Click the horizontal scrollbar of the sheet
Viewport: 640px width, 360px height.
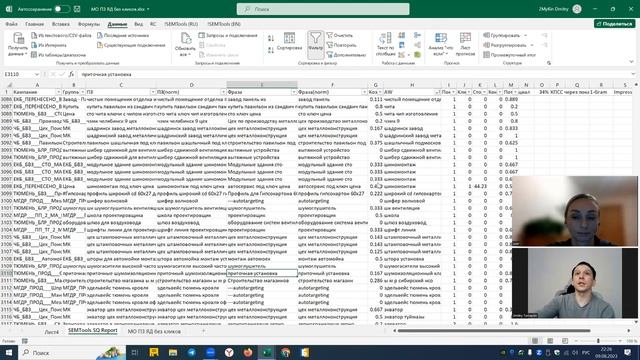(494, 331)
